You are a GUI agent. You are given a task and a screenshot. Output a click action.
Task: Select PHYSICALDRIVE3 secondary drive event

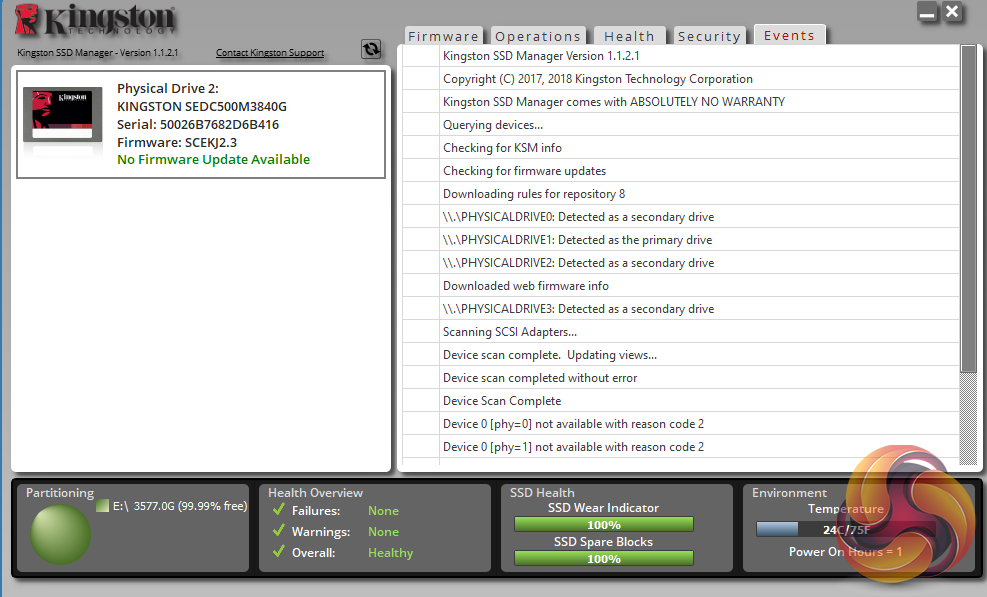(680, 309)
